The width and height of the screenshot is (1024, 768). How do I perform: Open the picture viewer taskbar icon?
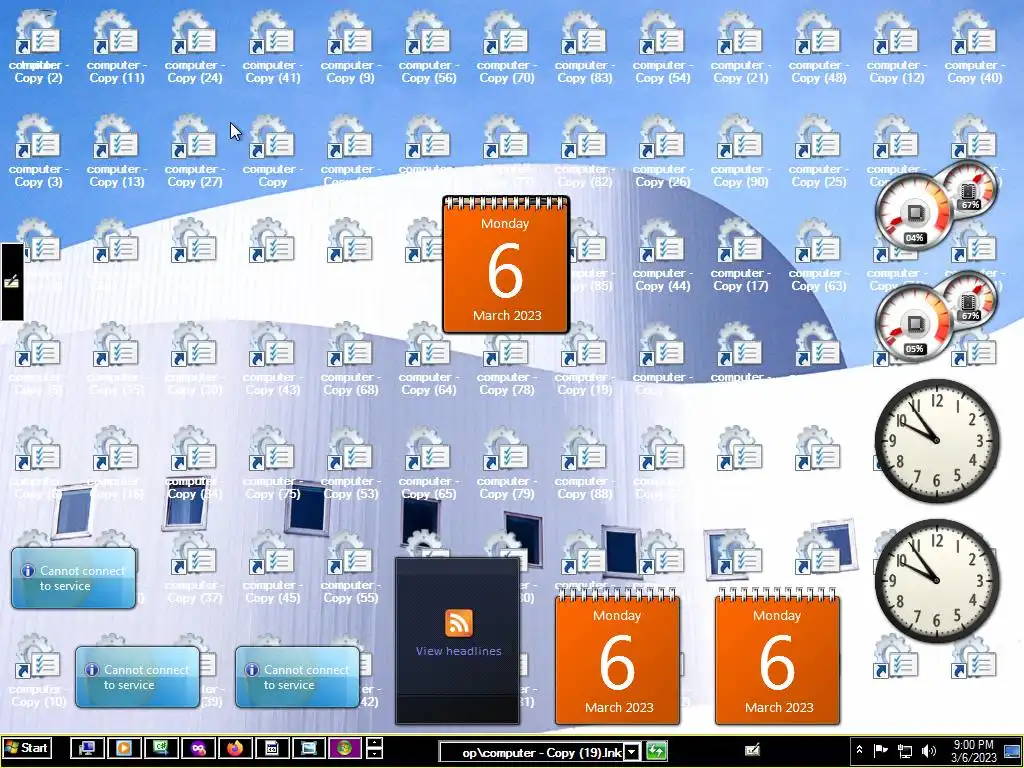pyautogui.click(x=310, y=748)
